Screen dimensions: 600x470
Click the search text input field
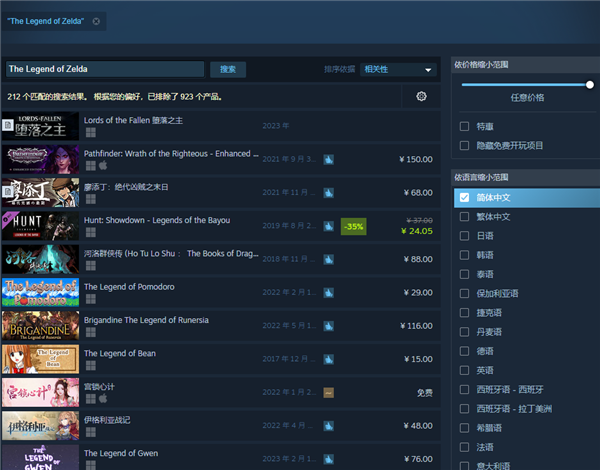pos(105,69)
